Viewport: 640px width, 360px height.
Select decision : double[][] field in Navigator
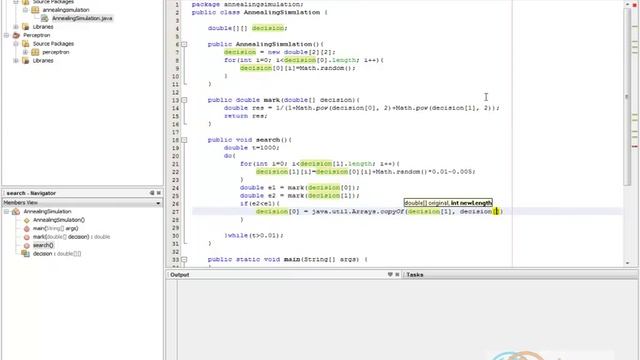(x=57, y=254)
